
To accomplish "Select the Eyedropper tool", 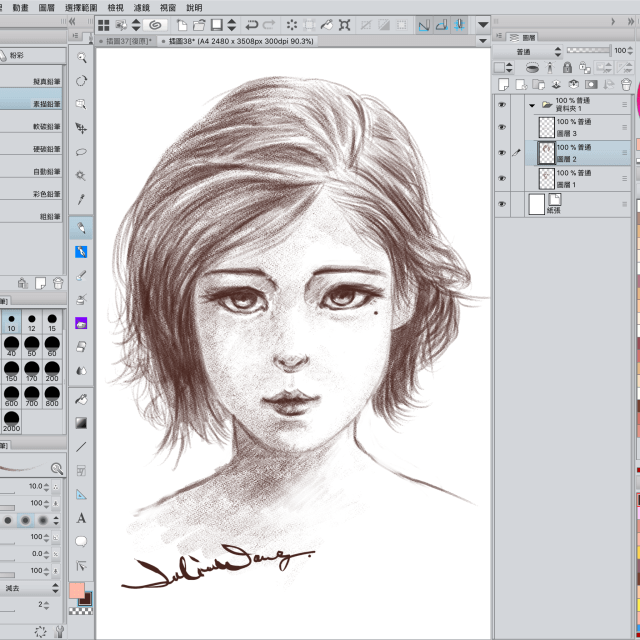I will click(x=82, y=200).
